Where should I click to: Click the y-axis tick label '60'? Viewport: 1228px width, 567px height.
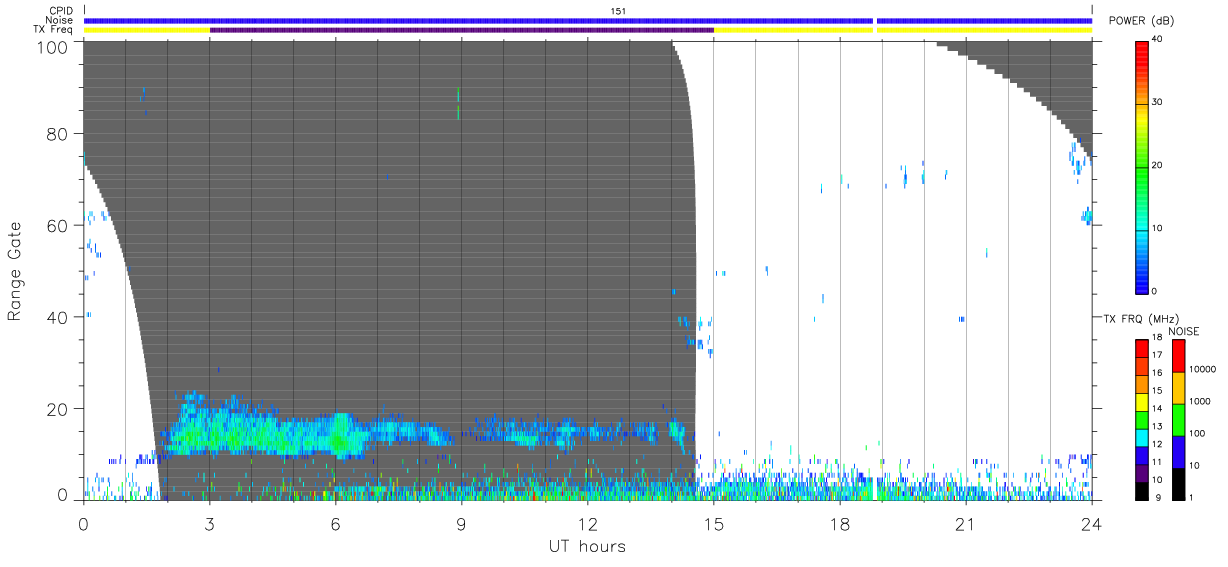coord(58,226)
